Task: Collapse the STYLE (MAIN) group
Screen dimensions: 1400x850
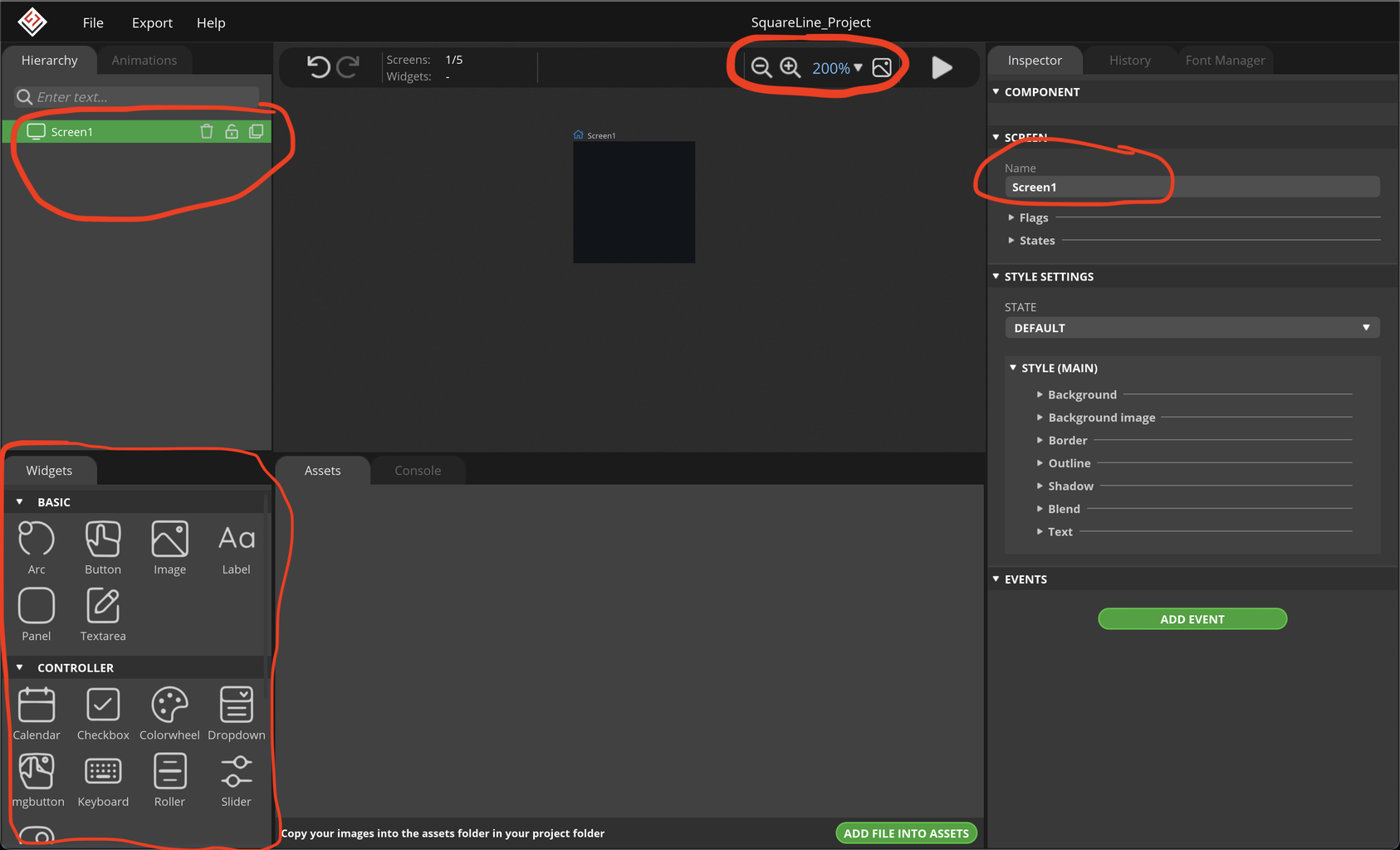Action: point(1012,368)
